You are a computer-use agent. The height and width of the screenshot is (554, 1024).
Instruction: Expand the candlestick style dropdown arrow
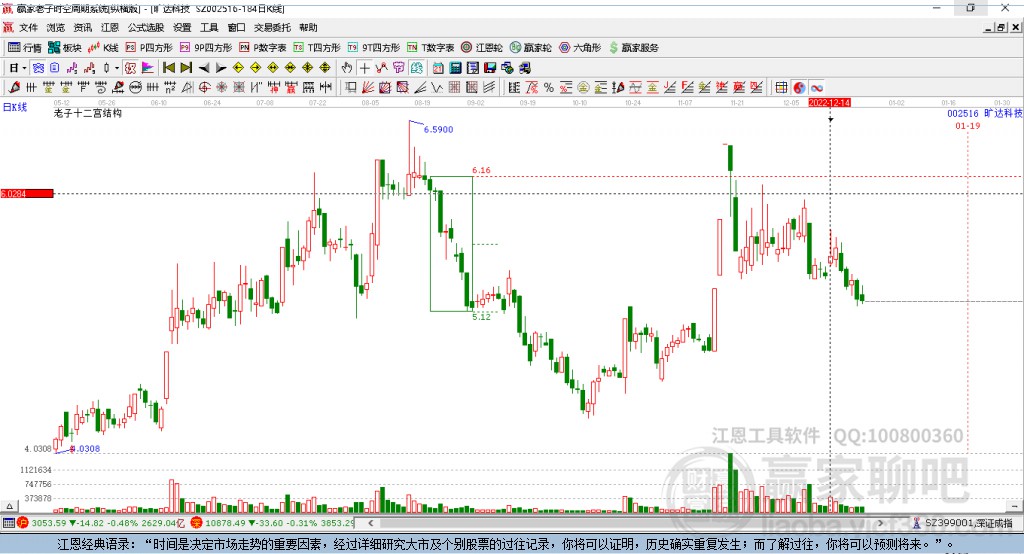[117, 68]
